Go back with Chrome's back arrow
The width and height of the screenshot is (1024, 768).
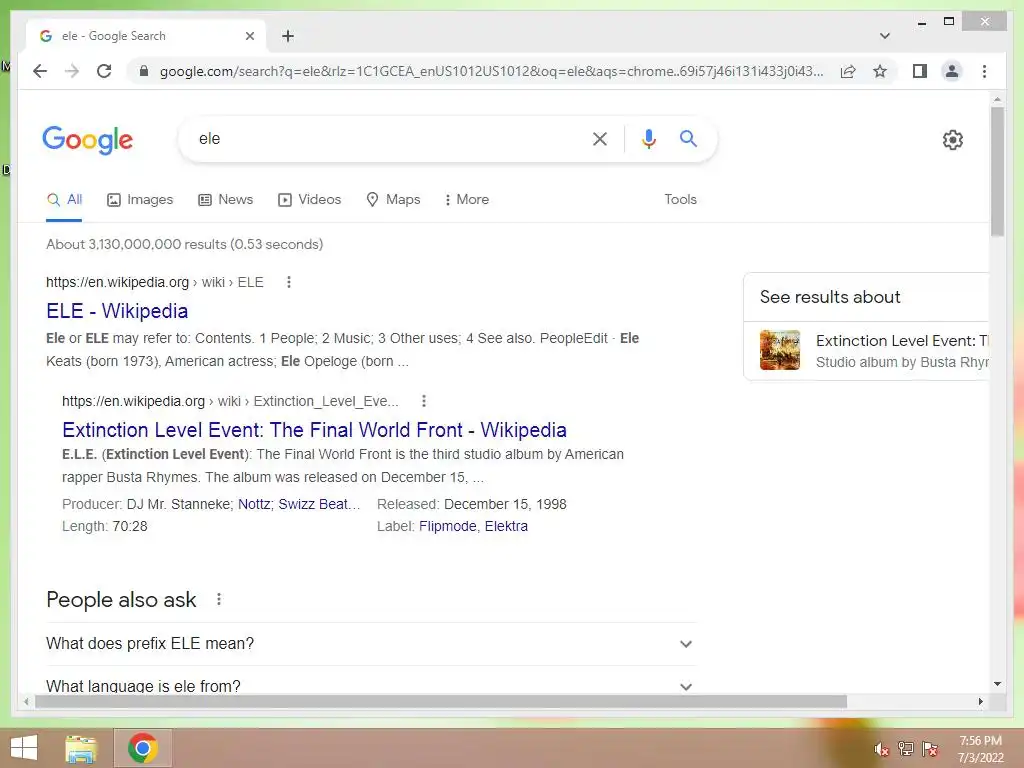click(40, 71)
